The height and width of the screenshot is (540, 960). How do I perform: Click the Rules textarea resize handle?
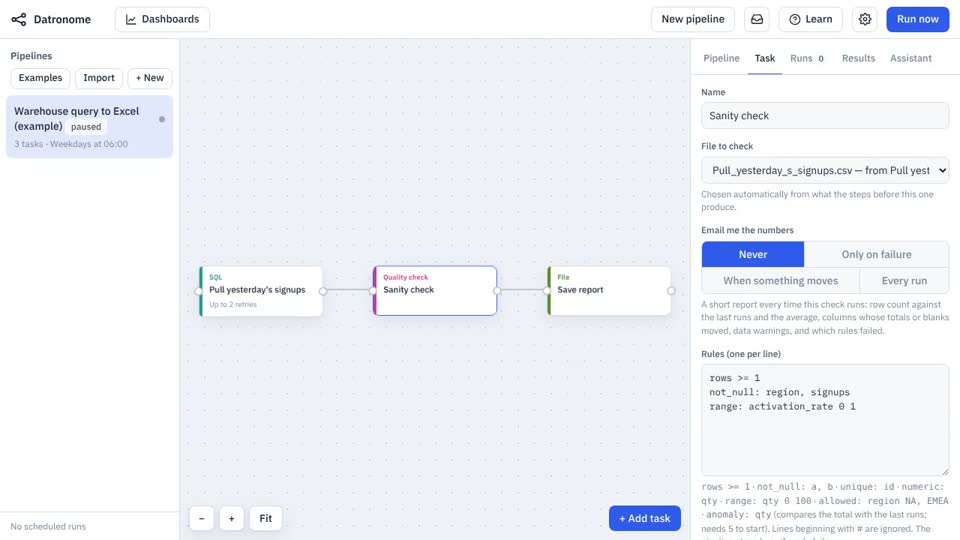click(945, 471)
